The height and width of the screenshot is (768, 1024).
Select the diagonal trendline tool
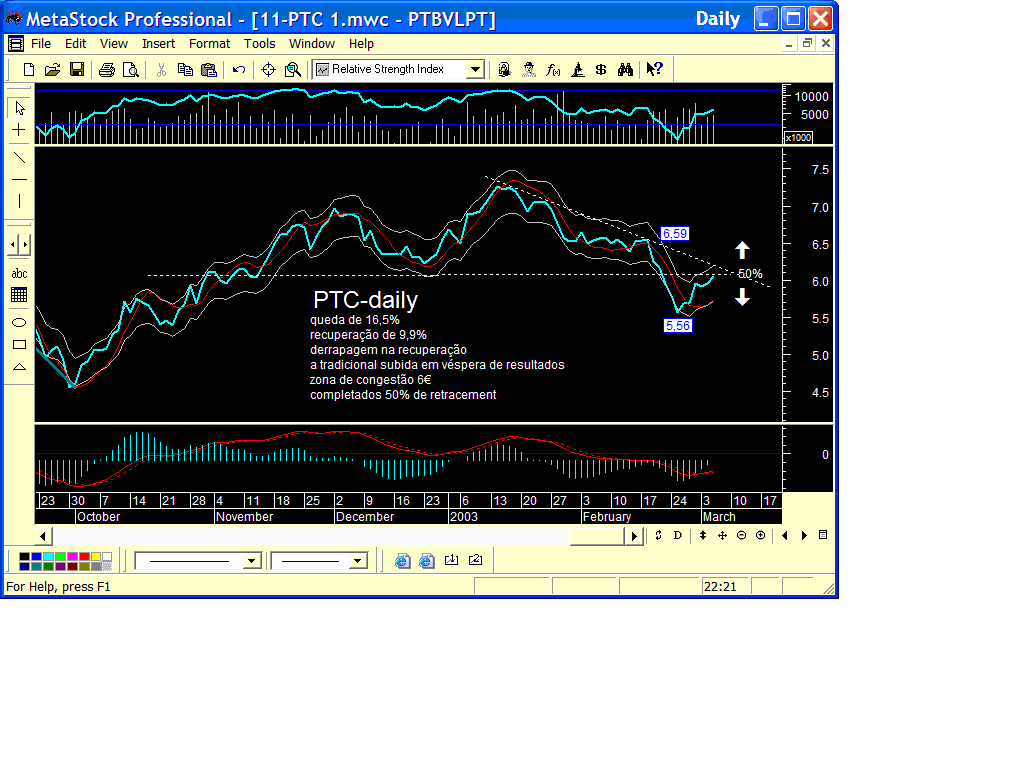pos(20,157)
